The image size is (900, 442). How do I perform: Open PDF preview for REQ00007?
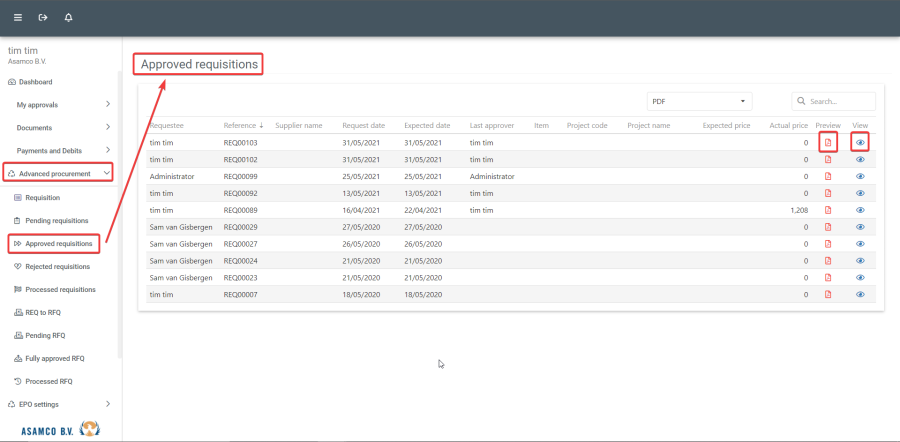pos(827,295)
